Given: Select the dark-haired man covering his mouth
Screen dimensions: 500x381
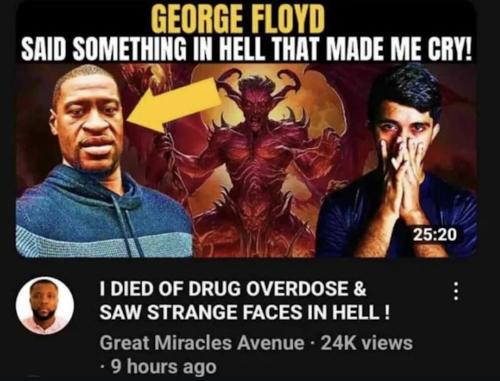Looking at the screenshot, I should click(398, 163).
